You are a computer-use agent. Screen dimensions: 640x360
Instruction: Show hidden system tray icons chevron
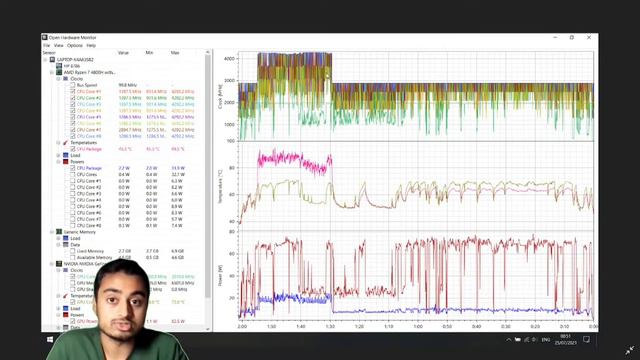pos(509,340)
